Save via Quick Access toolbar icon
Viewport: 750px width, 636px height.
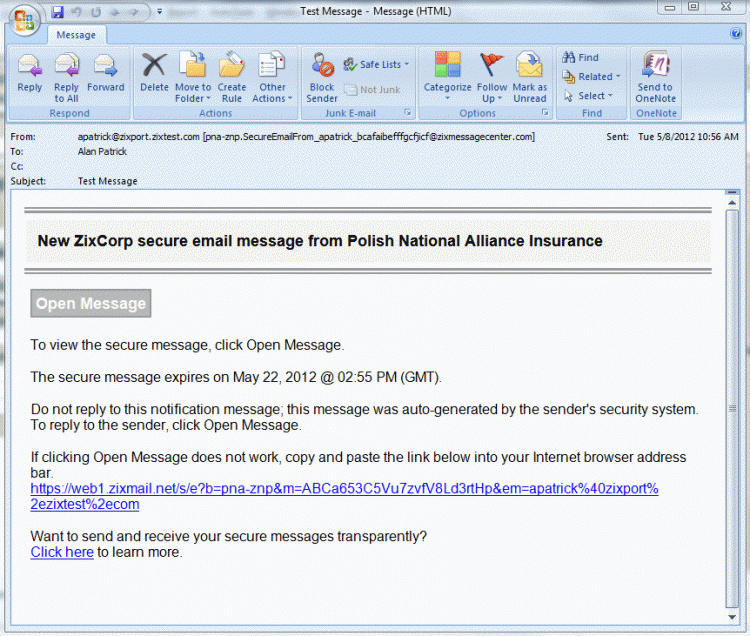[x=57, y=12]
